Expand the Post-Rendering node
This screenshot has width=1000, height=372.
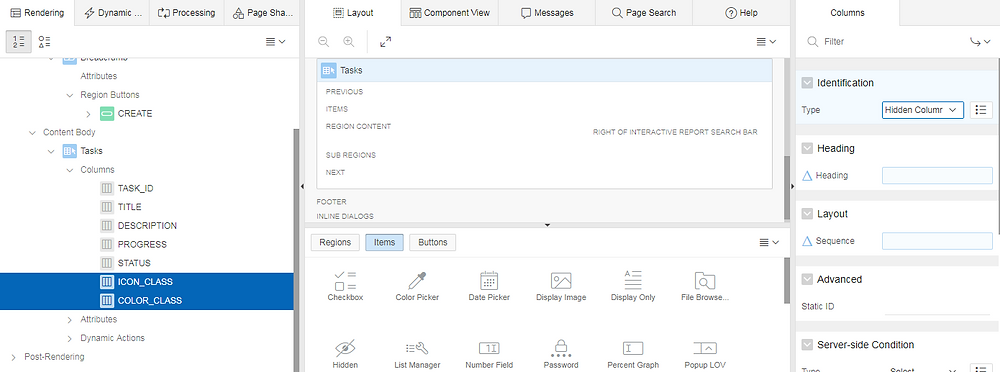[13, 357]
